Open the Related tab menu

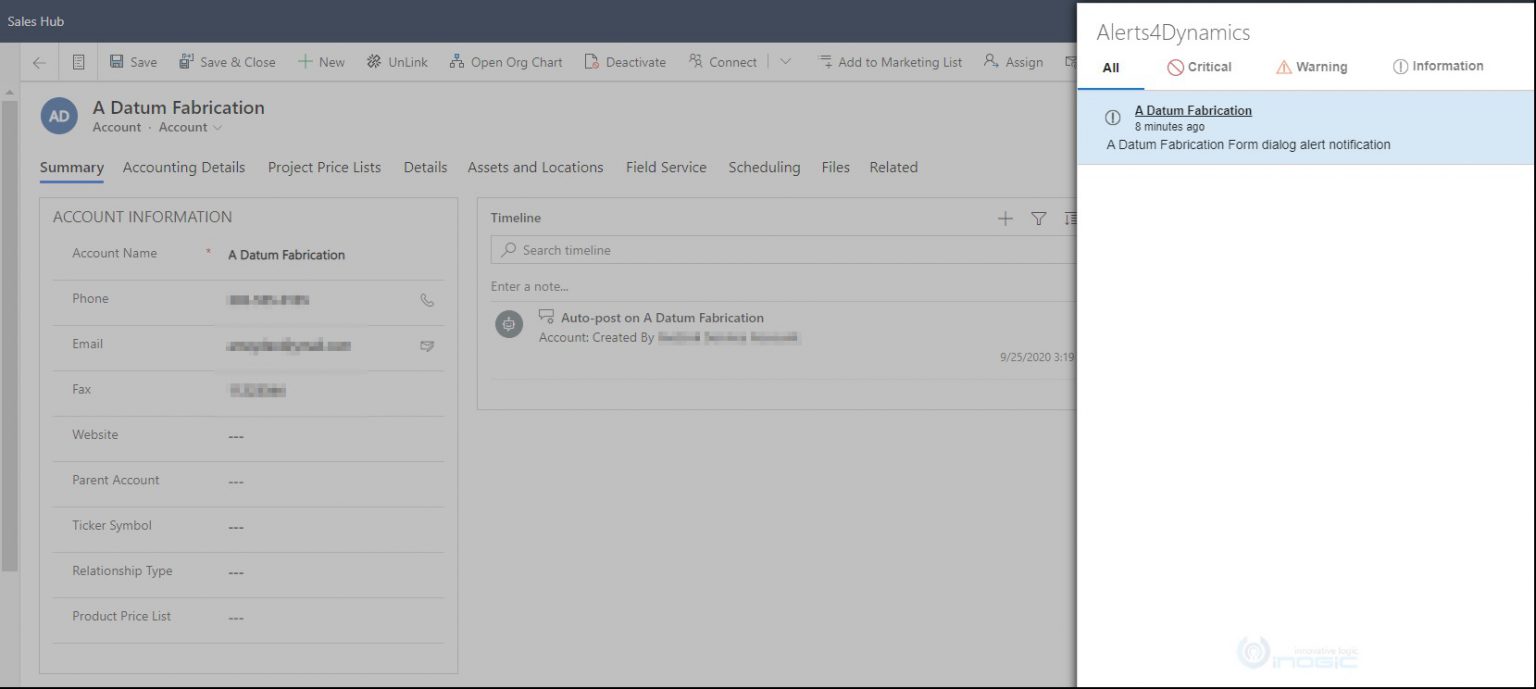pos(893,168)
